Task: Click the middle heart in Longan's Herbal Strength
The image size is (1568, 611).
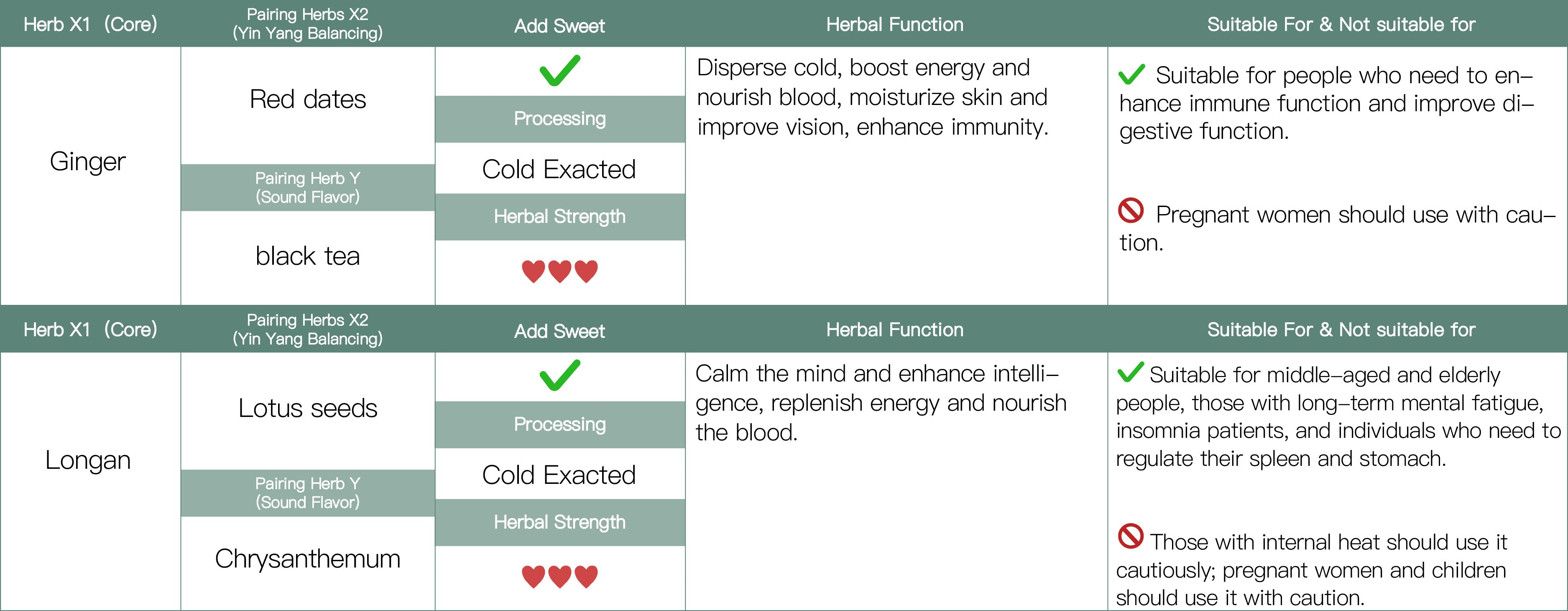Action: pos(559,576)
